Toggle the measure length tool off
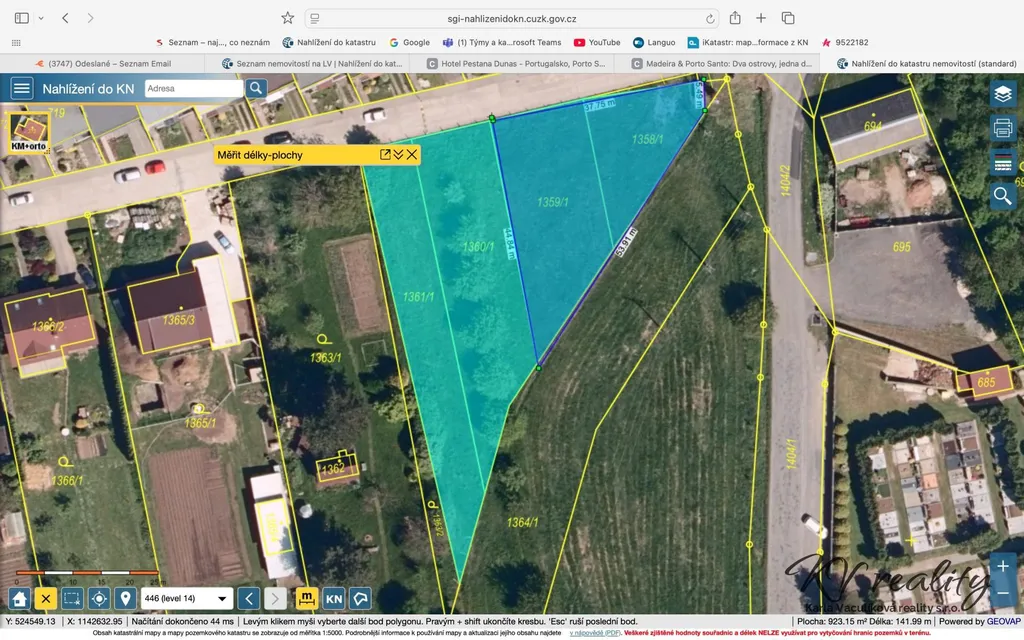 point(306,598)
